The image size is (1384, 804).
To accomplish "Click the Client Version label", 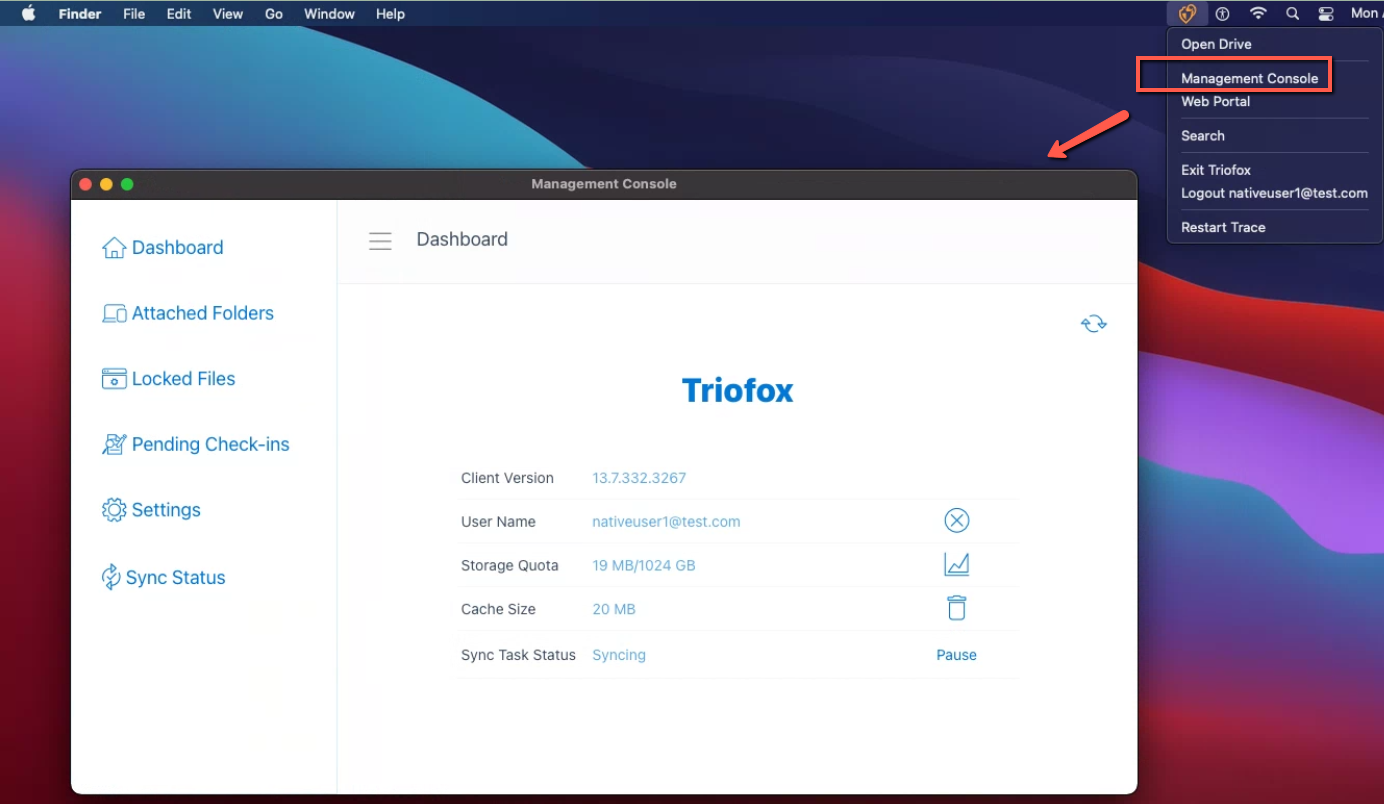I will (x=507, y=478).
